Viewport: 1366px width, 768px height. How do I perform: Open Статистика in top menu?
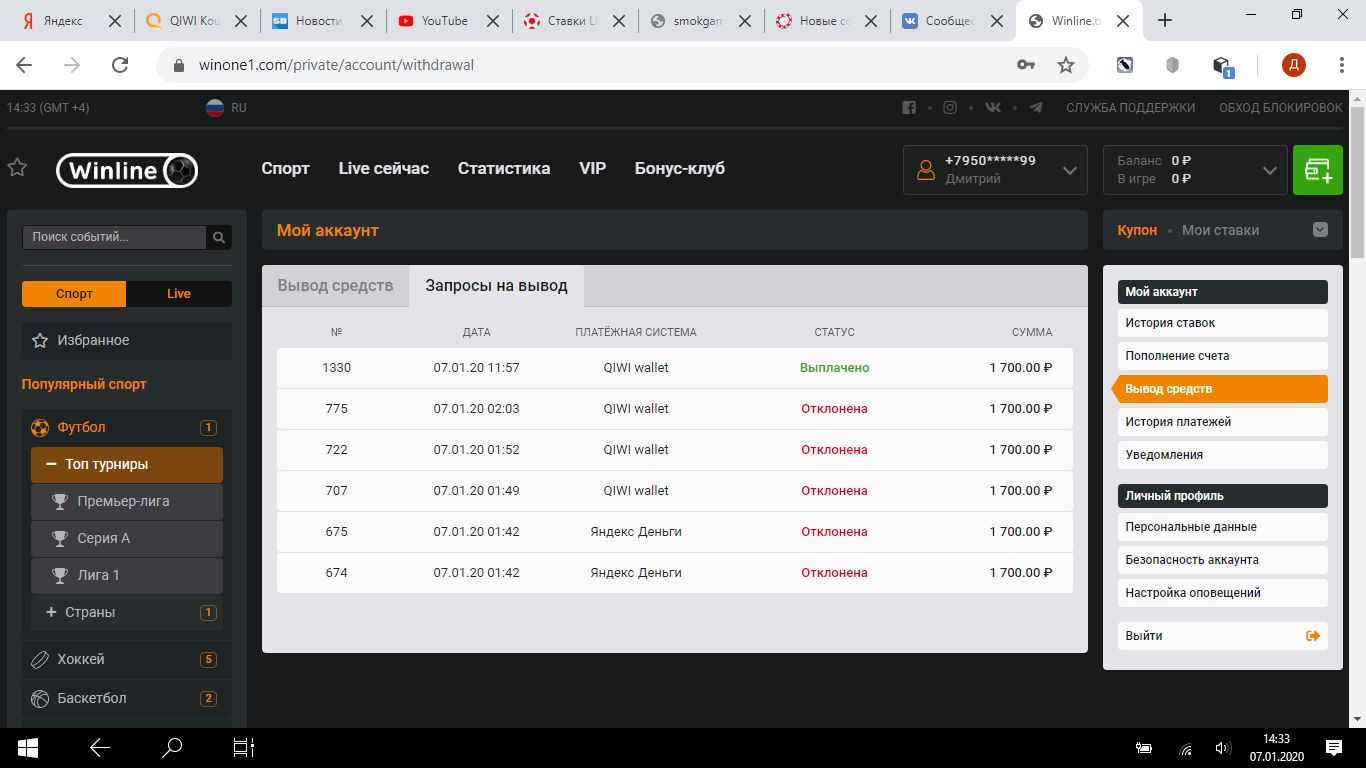tap(504, 169)
